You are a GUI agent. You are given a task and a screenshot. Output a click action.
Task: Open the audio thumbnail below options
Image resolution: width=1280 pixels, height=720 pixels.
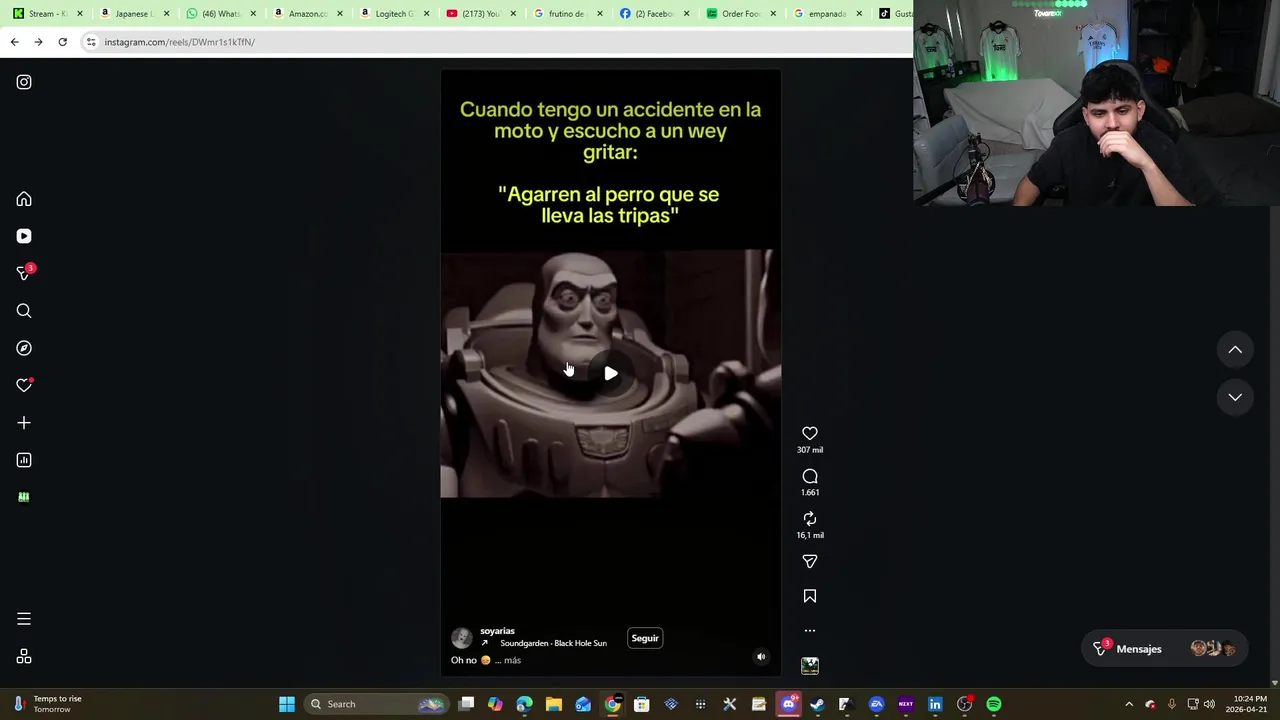(x=810, y=665)
